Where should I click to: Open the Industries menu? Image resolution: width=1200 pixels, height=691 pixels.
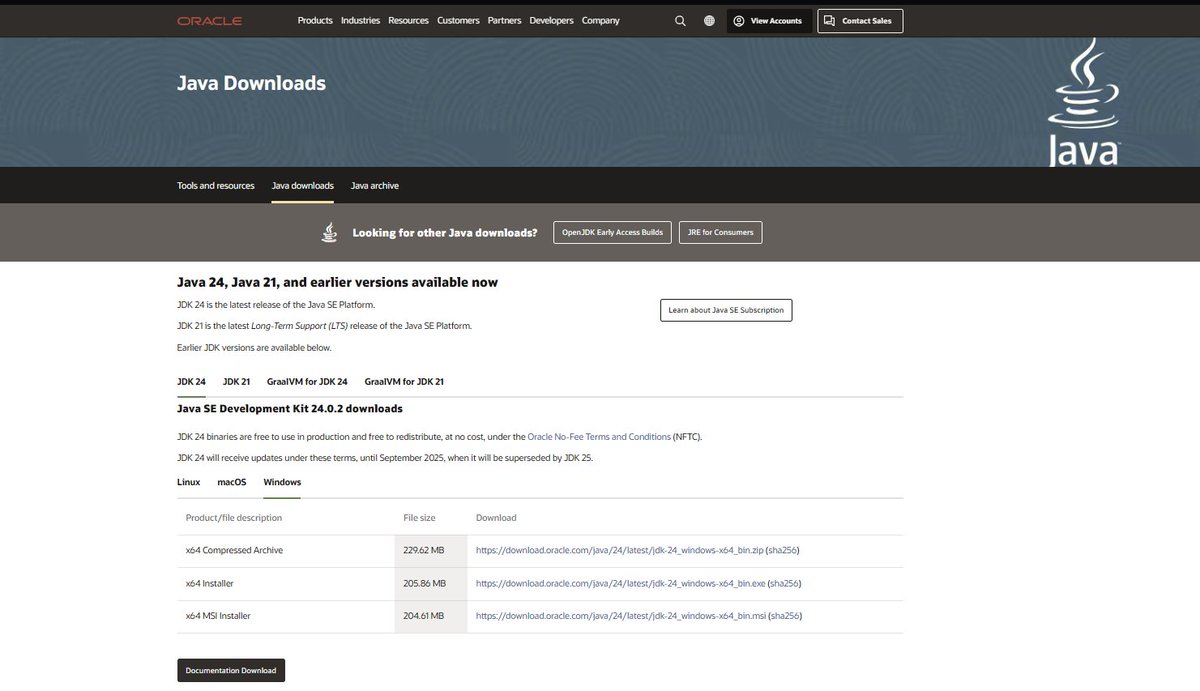tap(360, 21)
